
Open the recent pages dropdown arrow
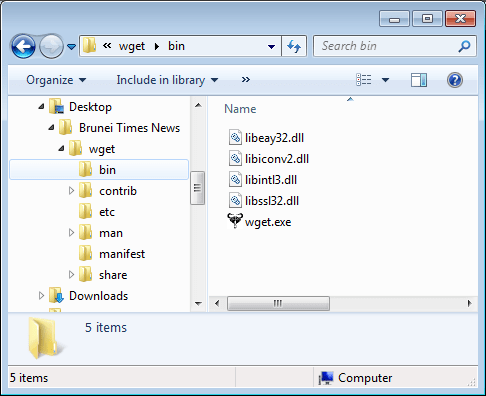[71, 47]
